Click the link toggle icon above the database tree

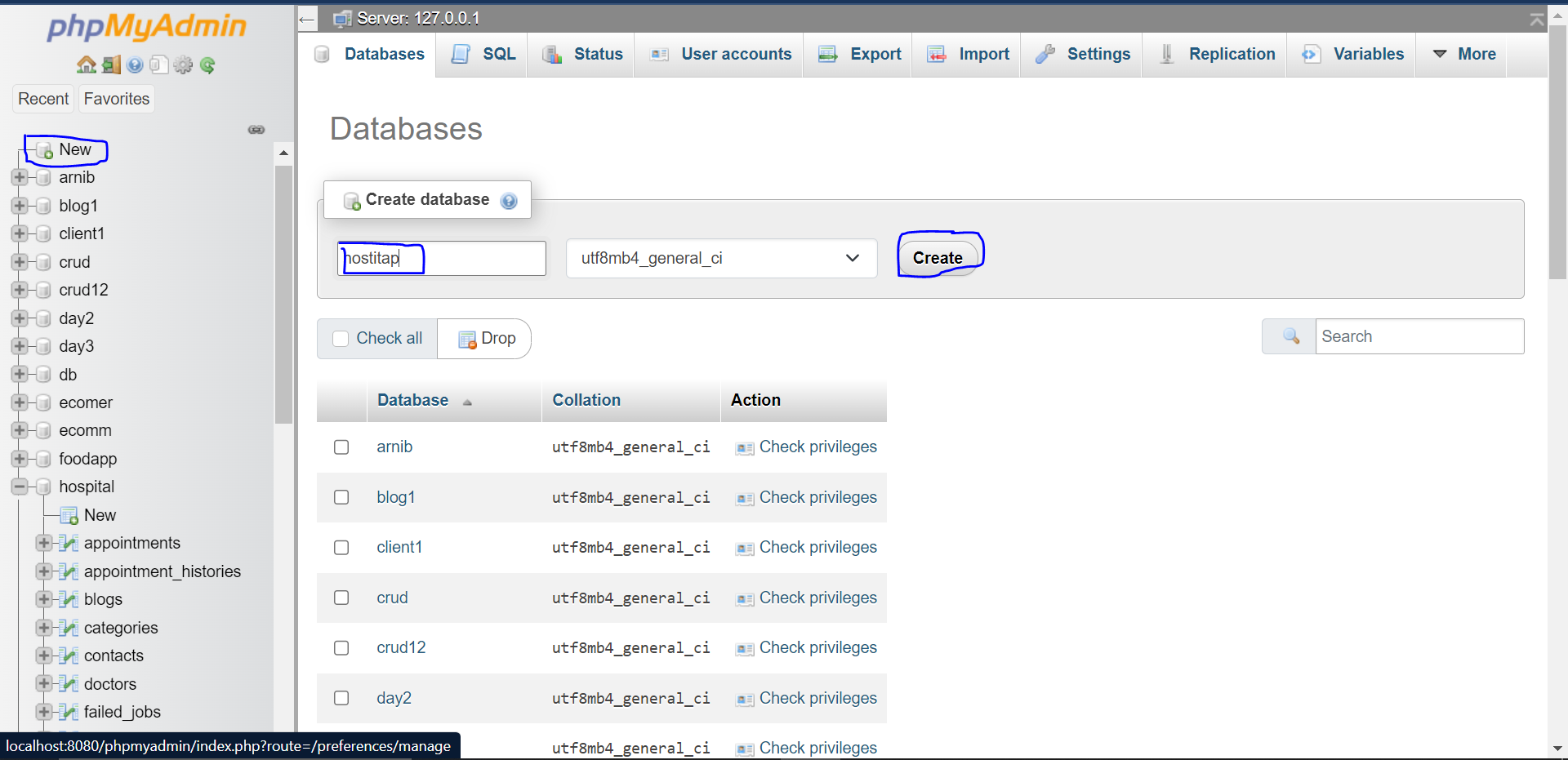[x=256, y=130]
